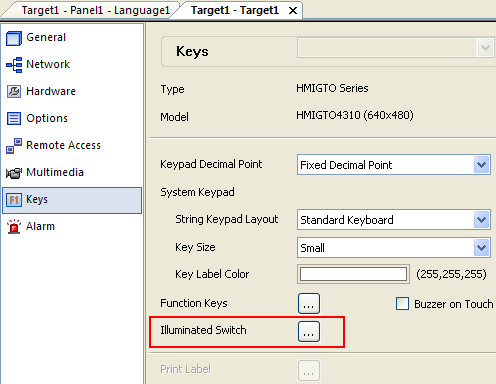Select the Network icon in sidebar

tap(14, 65)
